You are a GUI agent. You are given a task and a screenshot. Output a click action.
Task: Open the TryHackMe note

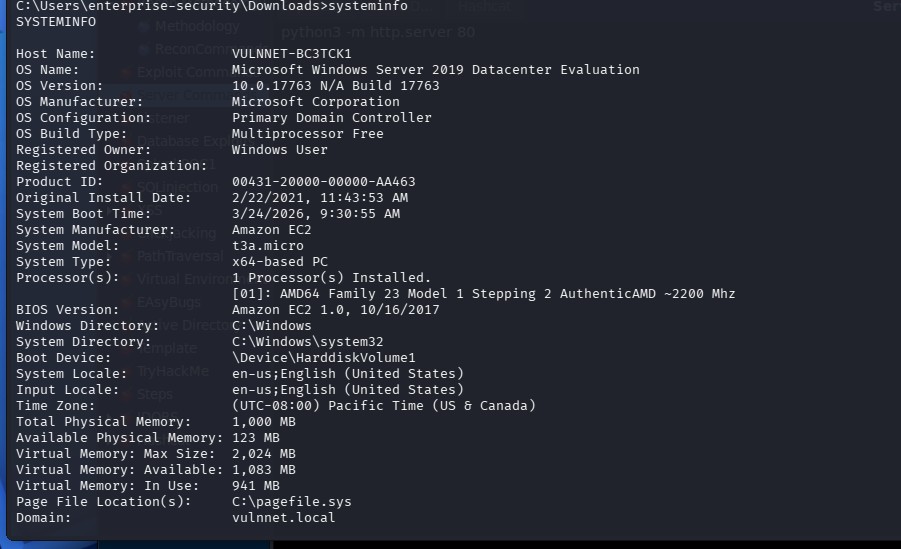[x=173, y=371]
